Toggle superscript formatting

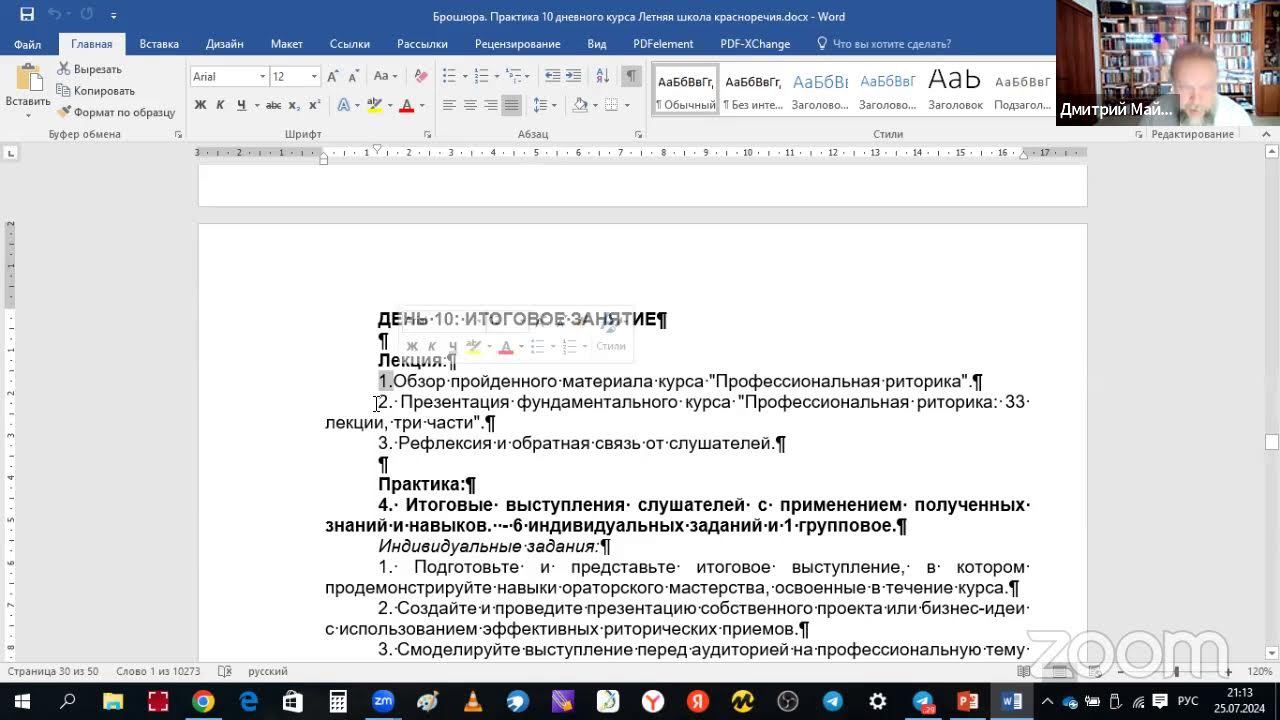pyautogui.click(x=314, y=105)
